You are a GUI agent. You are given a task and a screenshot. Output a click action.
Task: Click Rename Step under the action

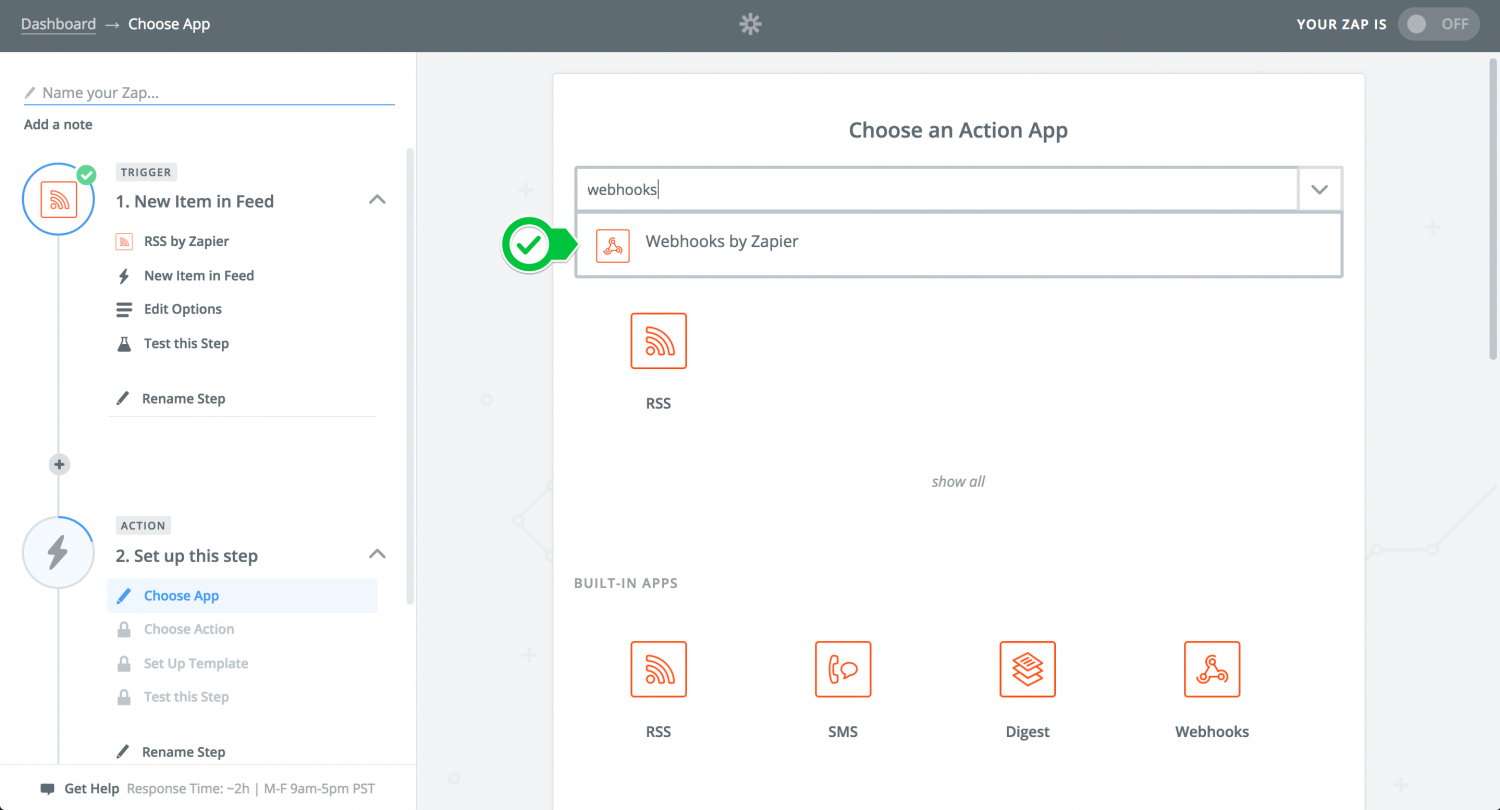point(183,752)
